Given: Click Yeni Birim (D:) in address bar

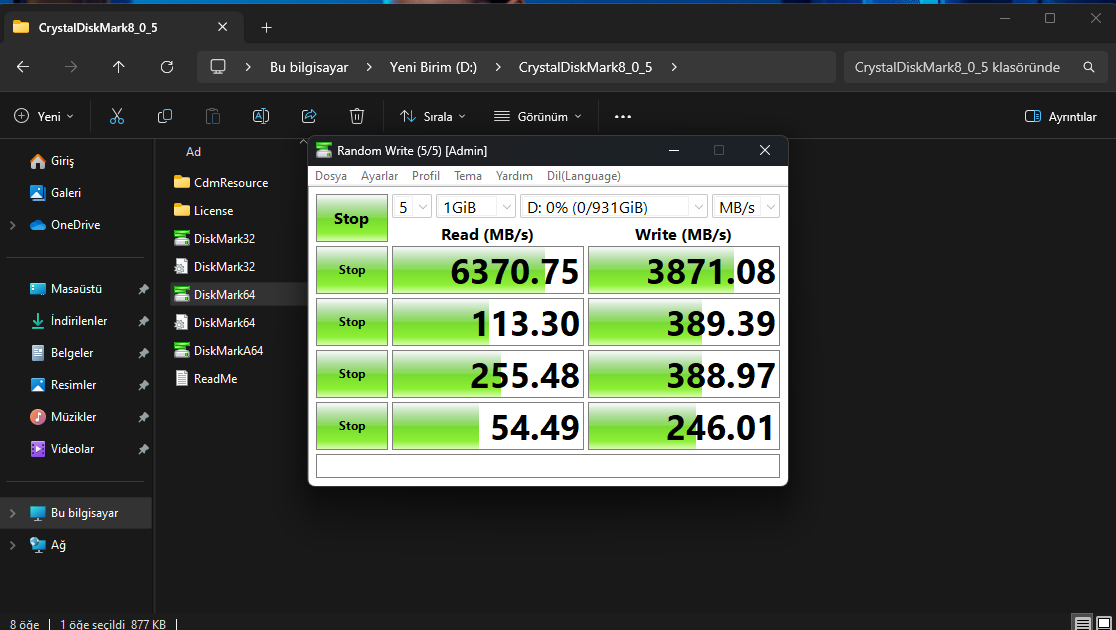Looking at the screenshot, I should pyautogui.click(x=433, y=67).
